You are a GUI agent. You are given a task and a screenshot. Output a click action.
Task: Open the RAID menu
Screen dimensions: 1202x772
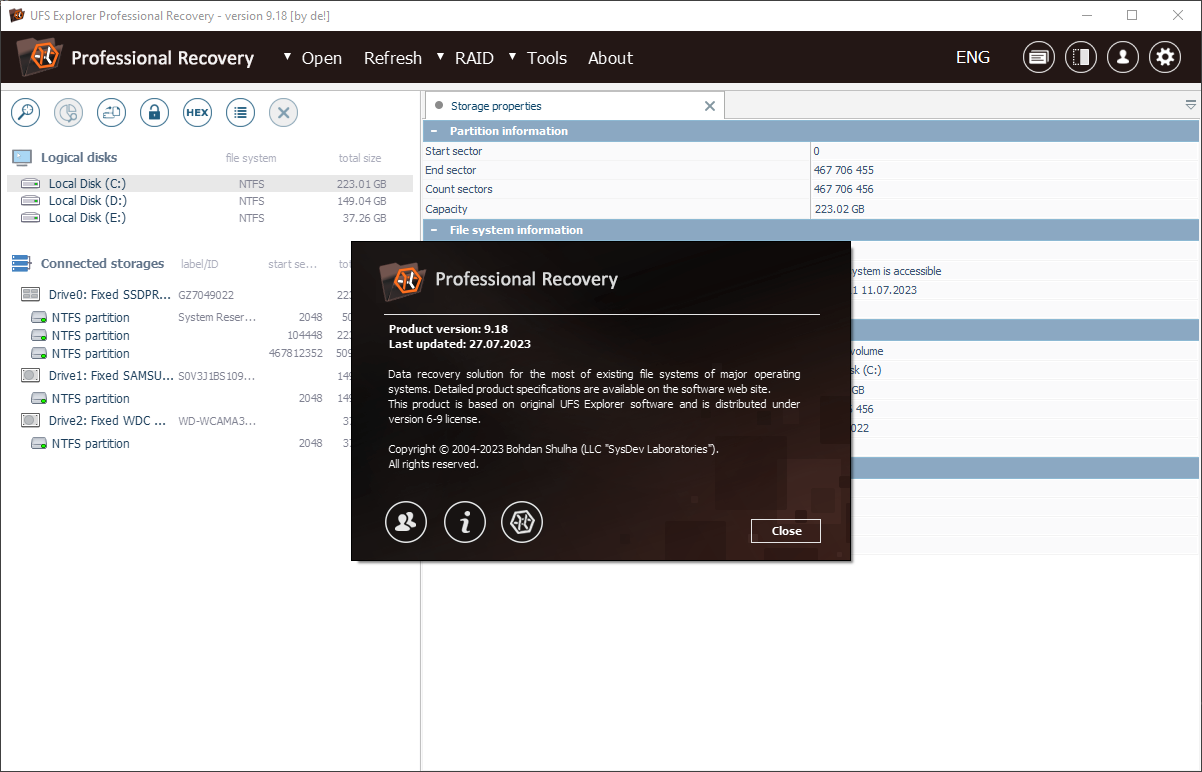pos(474,58)
